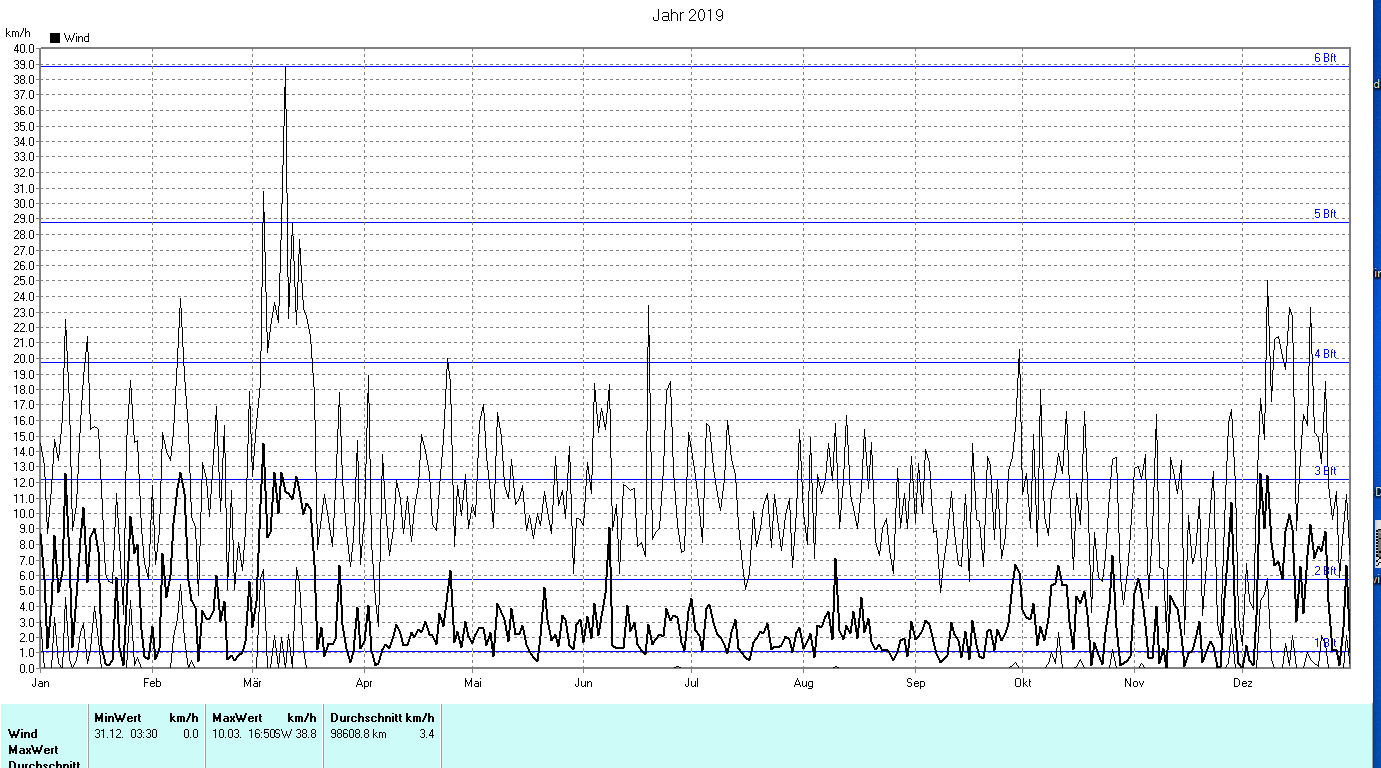Click the km/h unit label above the y-axis
Viewport: 1381px width, 768px height.
(18, 34)
